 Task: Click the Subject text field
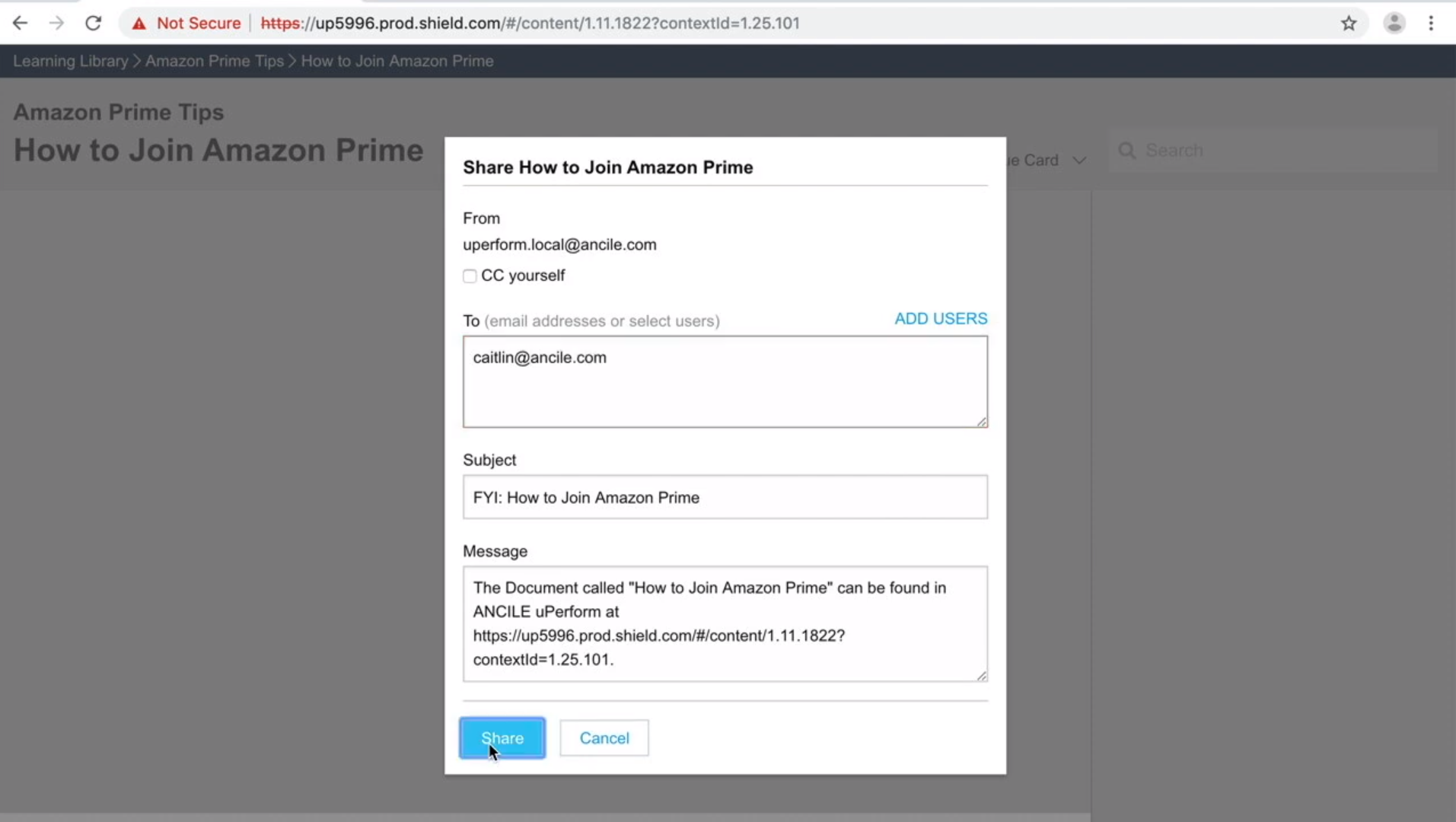(x=725, y=498)
